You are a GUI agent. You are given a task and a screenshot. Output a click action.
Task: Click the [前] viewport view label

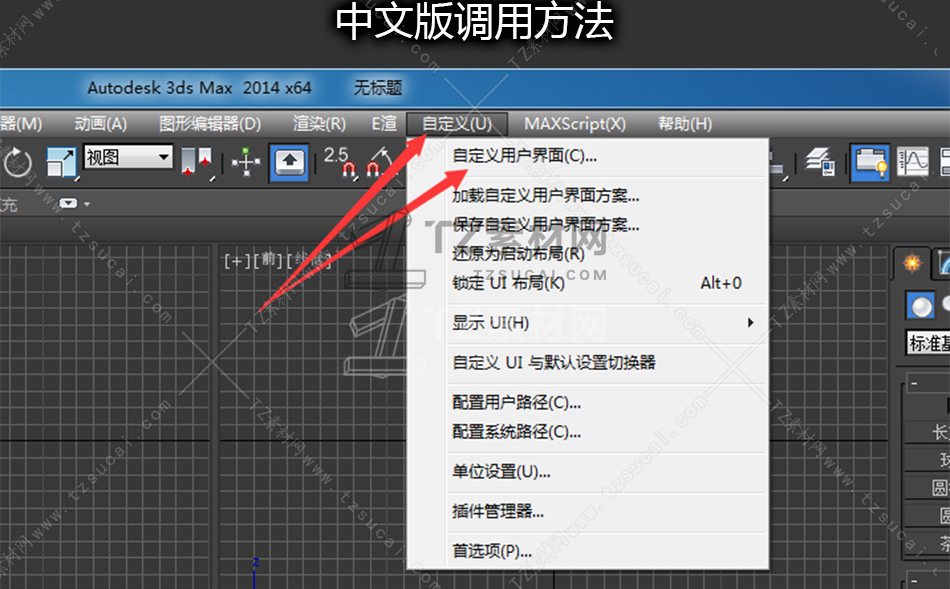click(268, 261)
